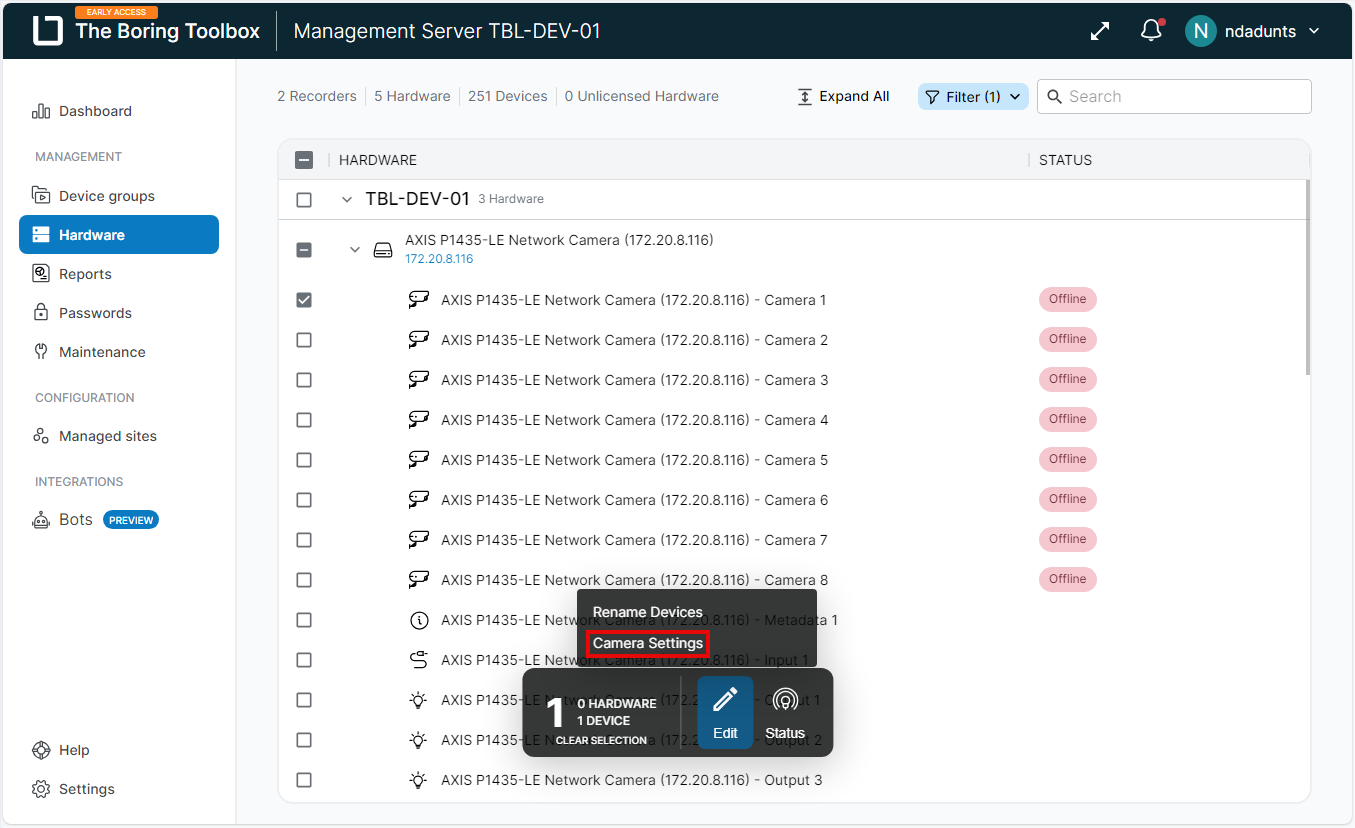Click the ndadunts user avatar

point(1200,31)
